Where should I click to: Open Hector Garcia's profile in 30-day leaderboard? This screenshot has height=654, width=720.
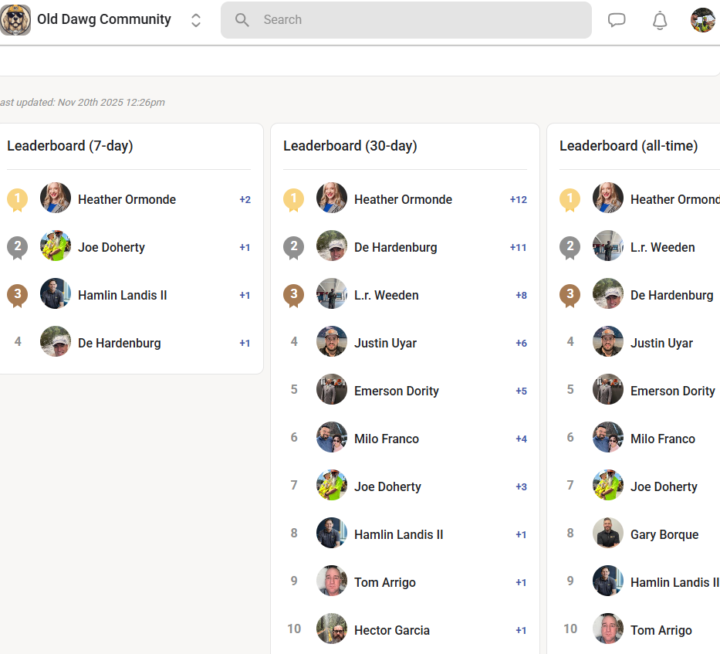click(391, 630)
